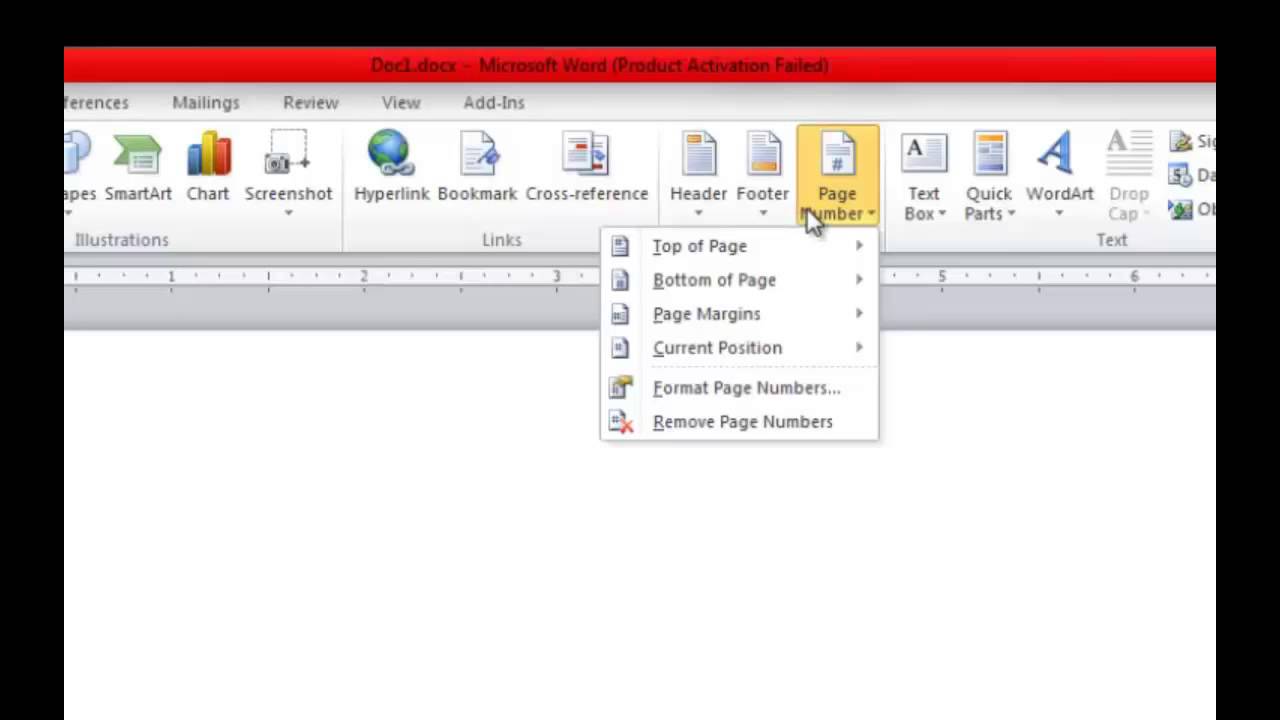Viewport: 1280px width, 720px height.
Task: Open Header dropdown arrow
Action: point(698,213)
